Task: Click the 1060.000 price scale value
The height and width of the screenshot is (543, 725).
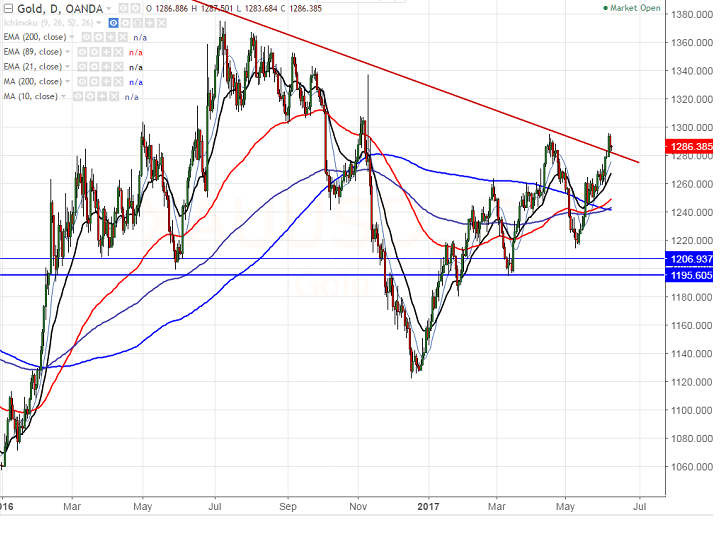Action: coord(692,467)
